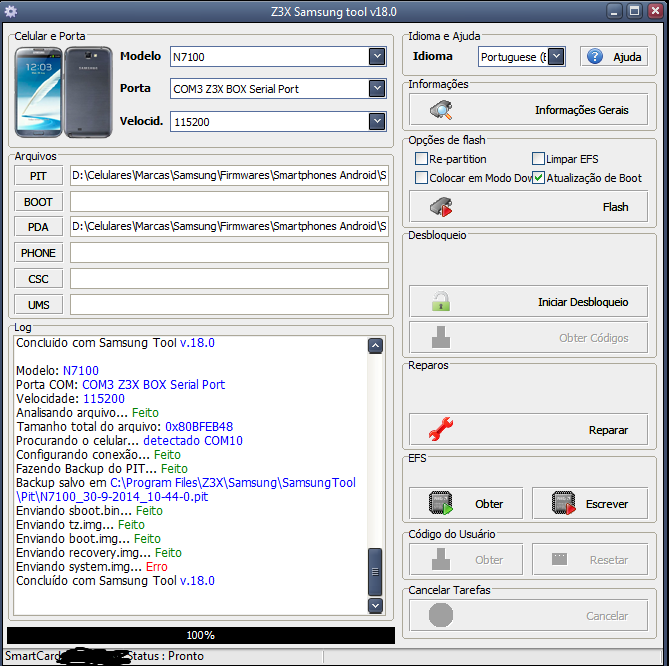Check the Limpar EFS option
Viewport: 669px width, 666px height.
538,159
